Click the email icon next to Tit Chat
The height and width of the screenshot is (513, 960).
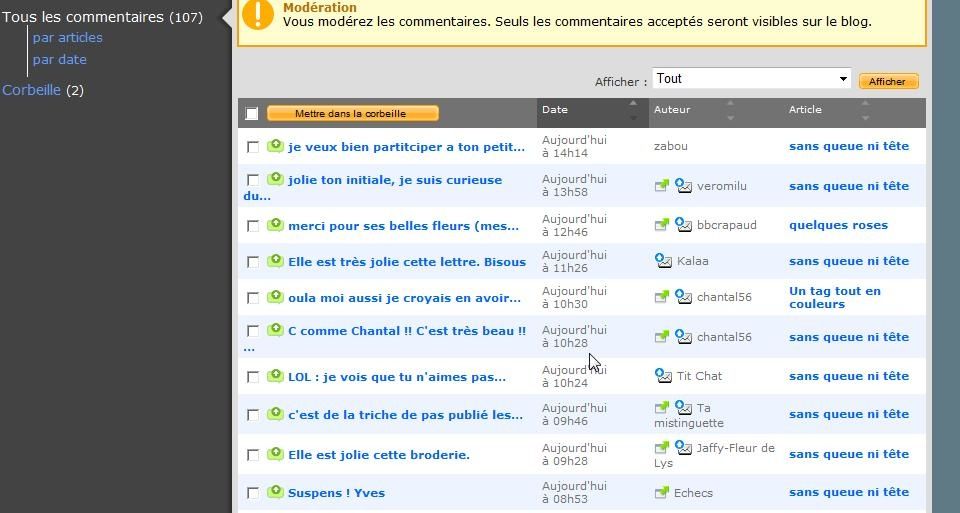click(663, 375)
